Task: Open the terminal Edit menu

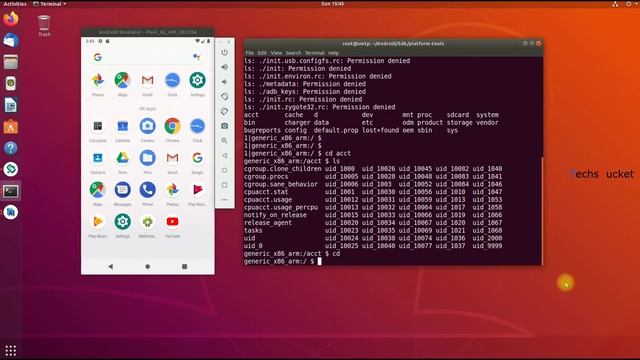Action: (x=262, y=53)
